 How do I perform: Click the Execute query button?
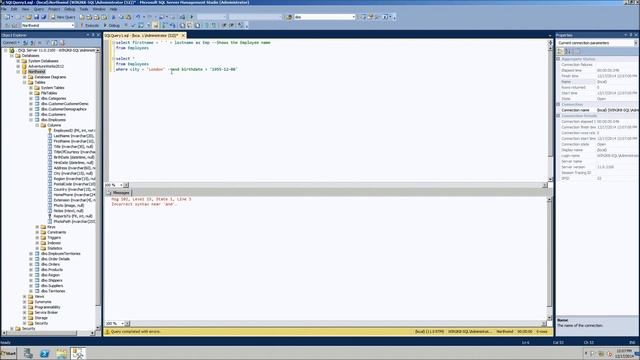[90, 25]
